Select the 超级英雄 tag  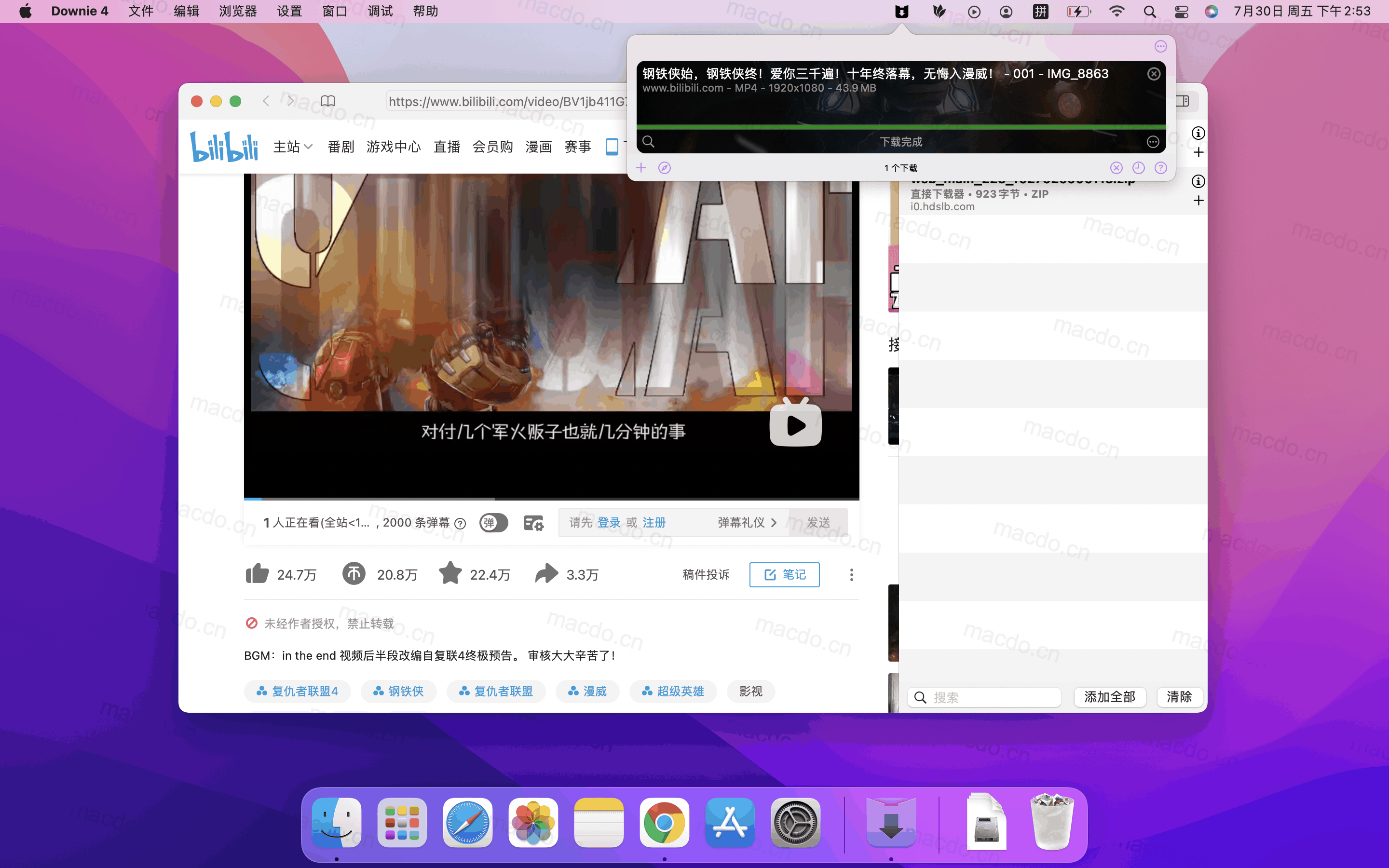pyautogui.click(x=673, y=691)
